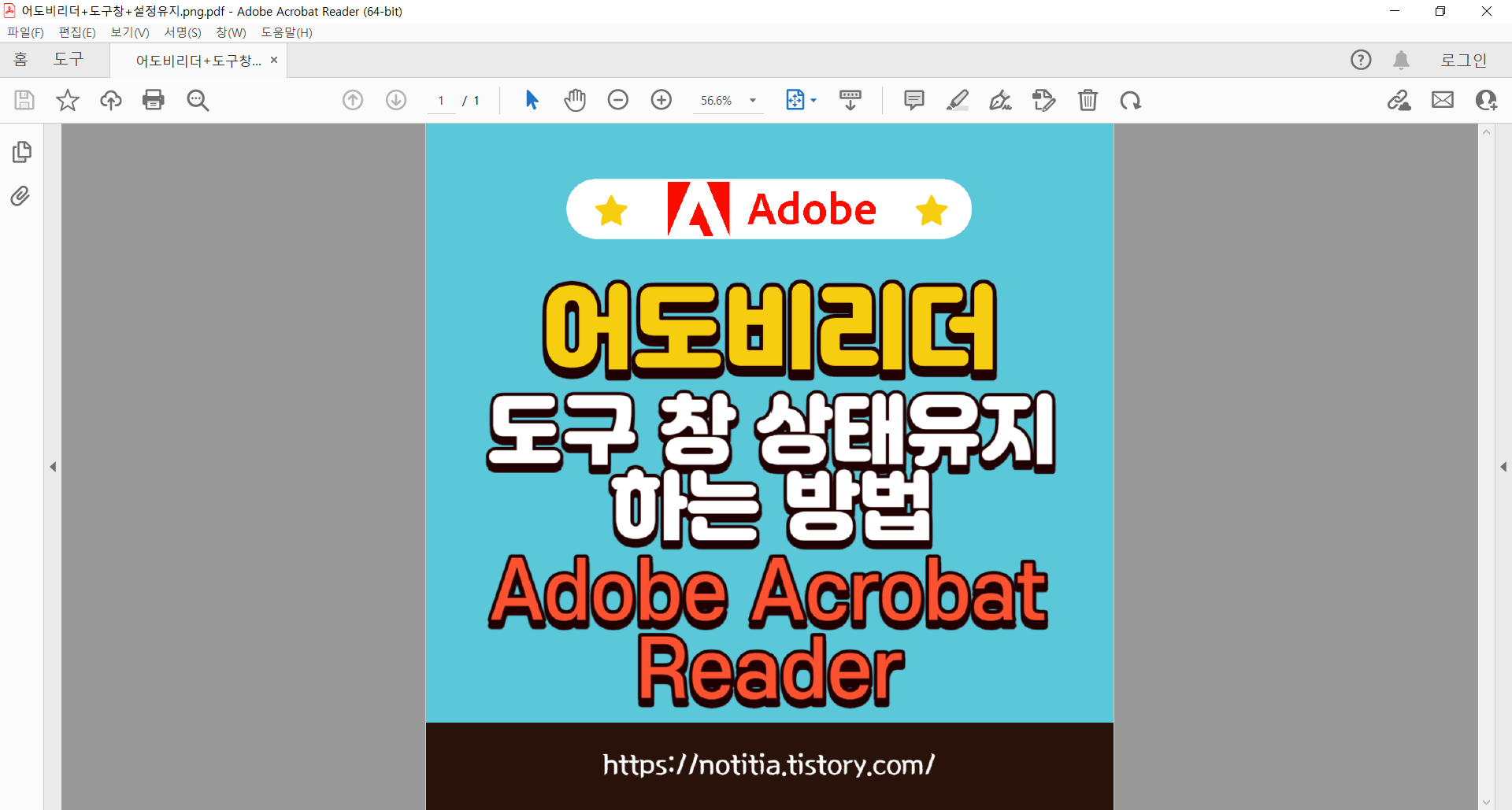Upload the file to cloud storage
1512x810 pixels.
coord(111,100)
